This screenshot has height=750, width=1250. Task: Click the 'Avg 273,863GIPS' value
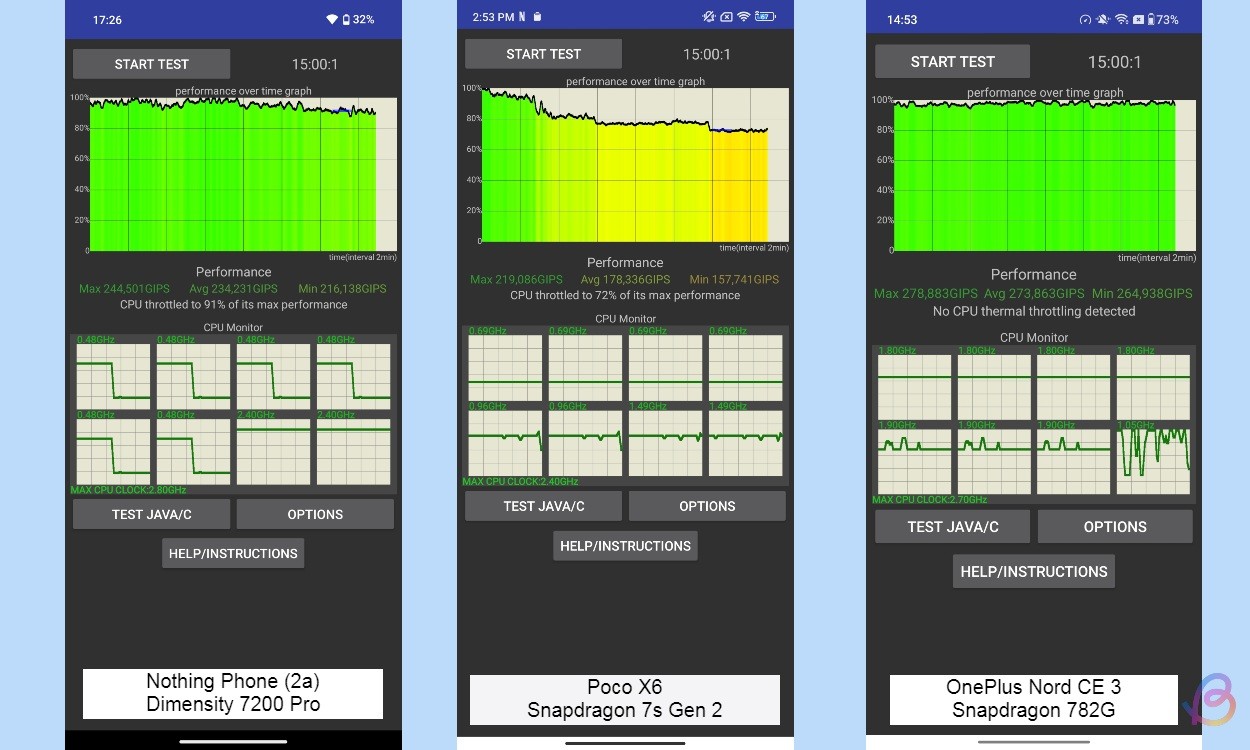tap(1034, 294)
